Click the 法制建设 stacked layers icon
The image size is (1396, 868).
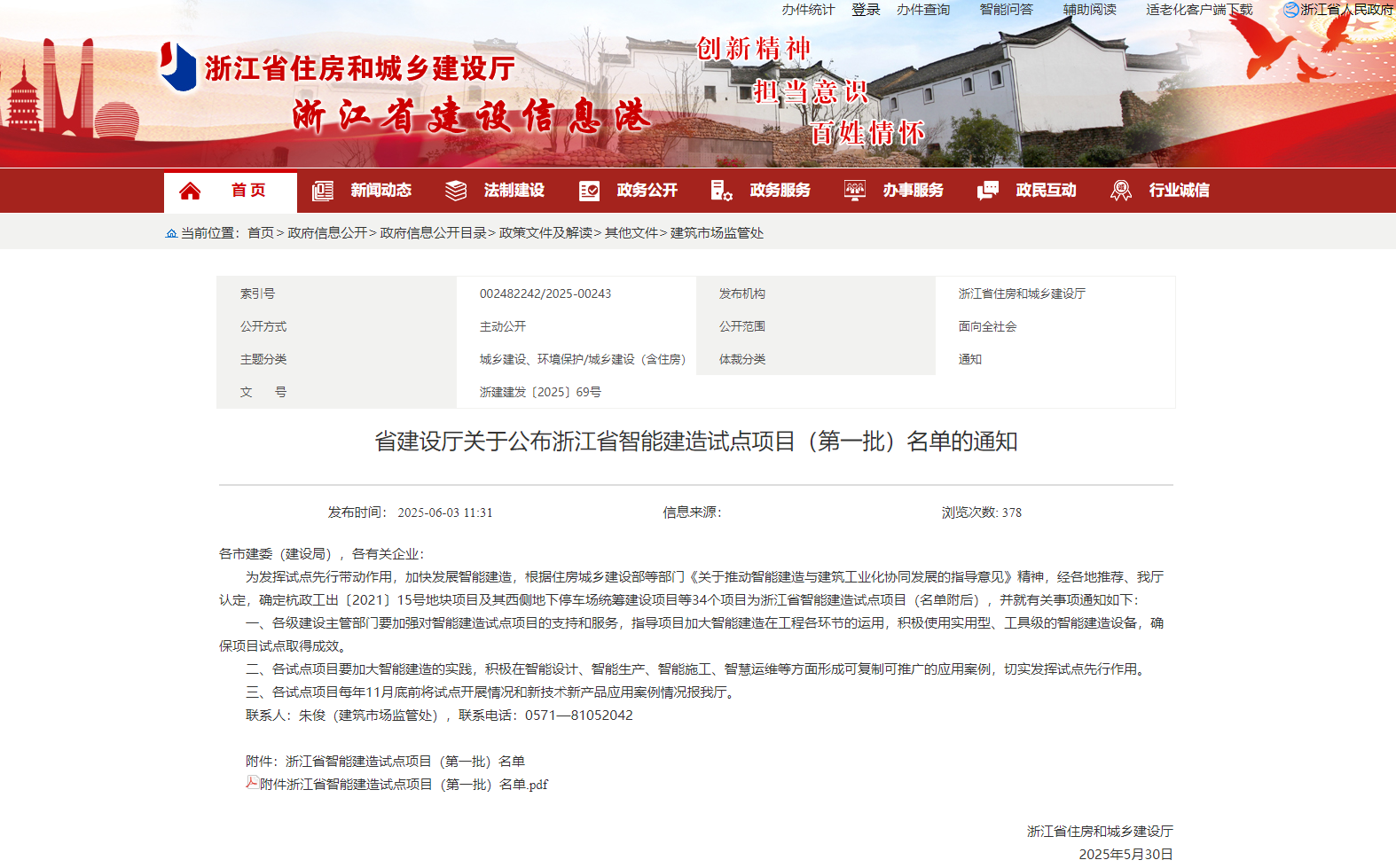pyautogui.click(x=456, y=191)
